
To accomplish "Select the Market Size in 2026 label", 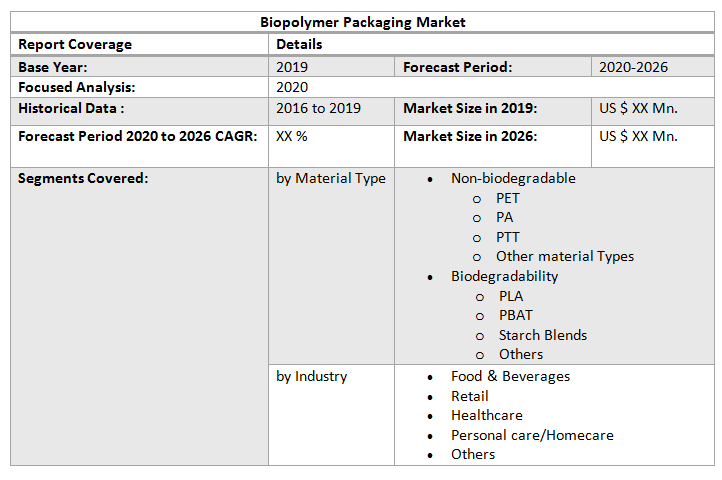I will [470, 136].
